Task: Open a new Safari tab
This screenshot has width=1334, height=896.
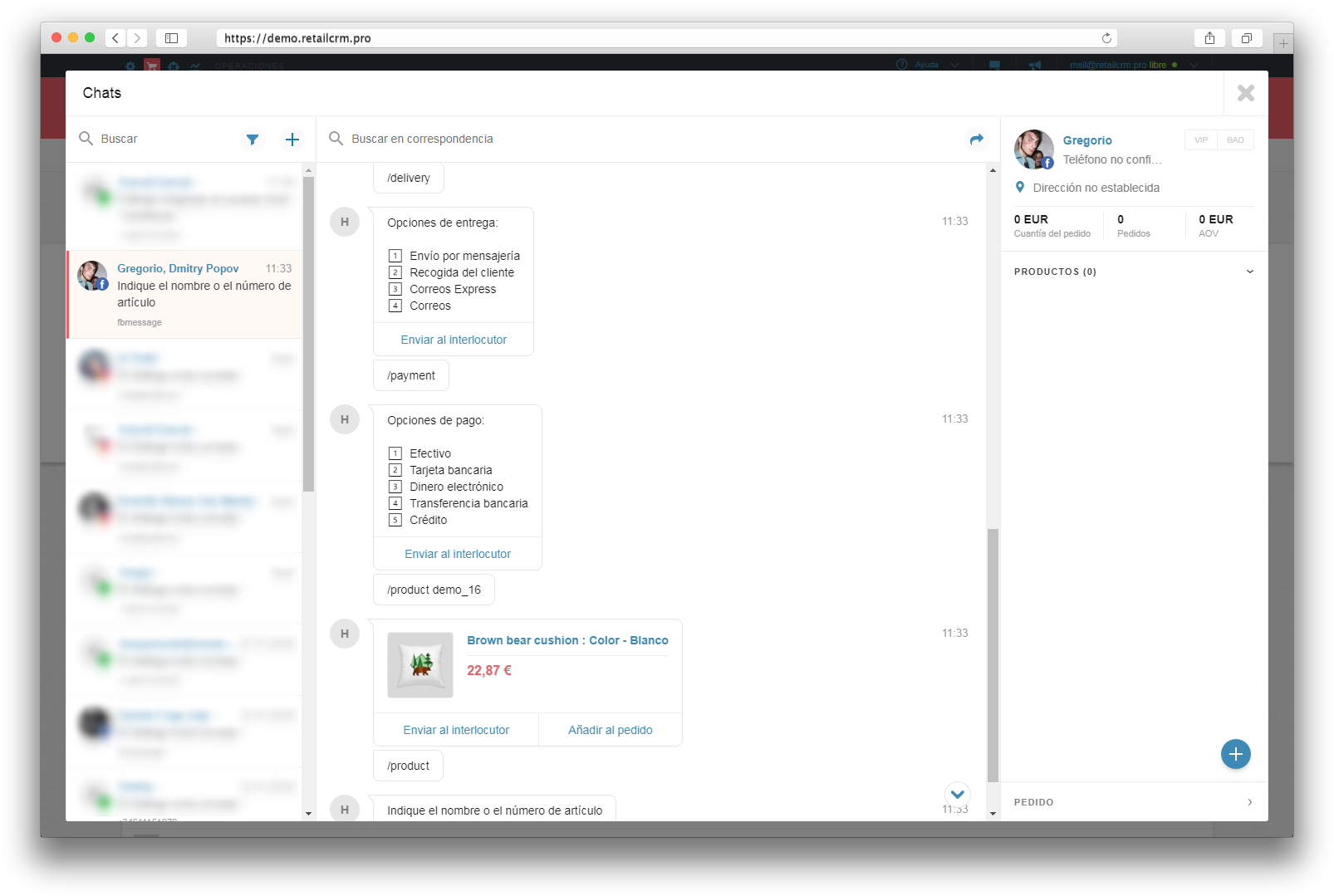Action: pos(1283,43)
